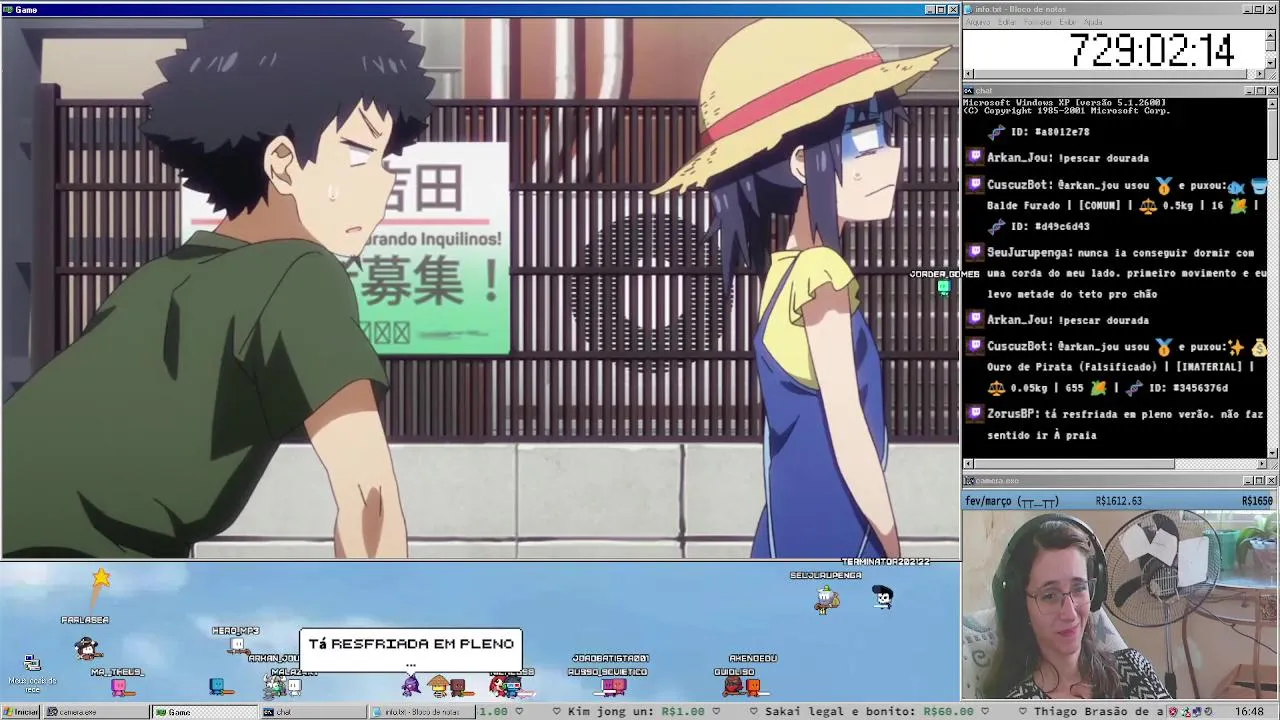
Task: Click the notepad vertical scrollbar down arrow
Action: coord(1272,62)
